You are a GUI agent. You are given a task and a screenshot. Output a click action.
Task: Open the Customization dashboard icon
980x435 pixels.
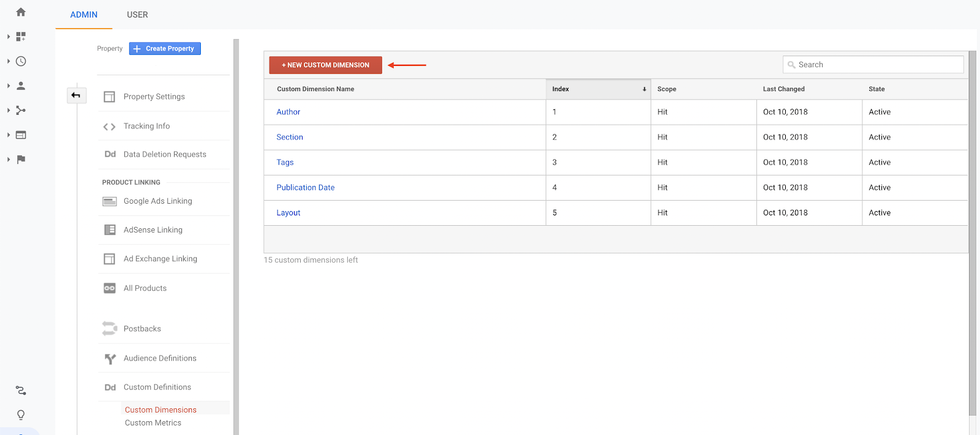(21, 37)
